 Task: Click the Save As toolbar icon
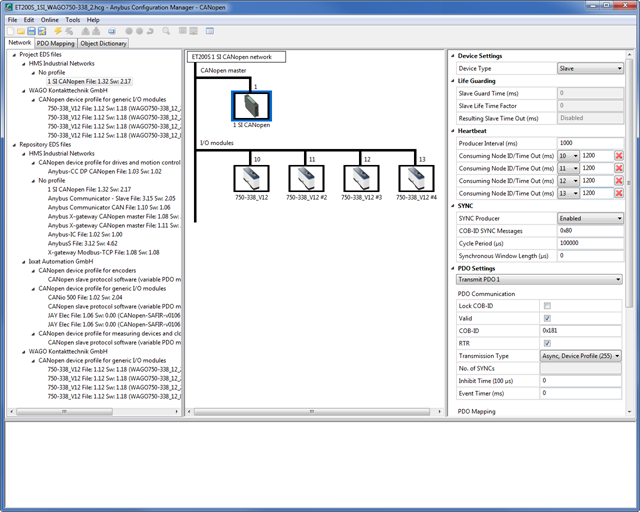[42, 31]
